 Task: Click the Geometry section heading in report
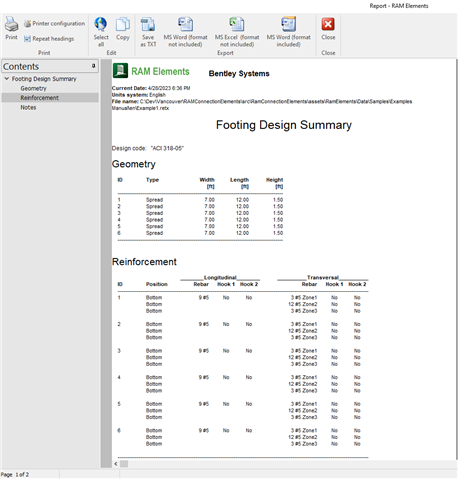tap(134, 164)
